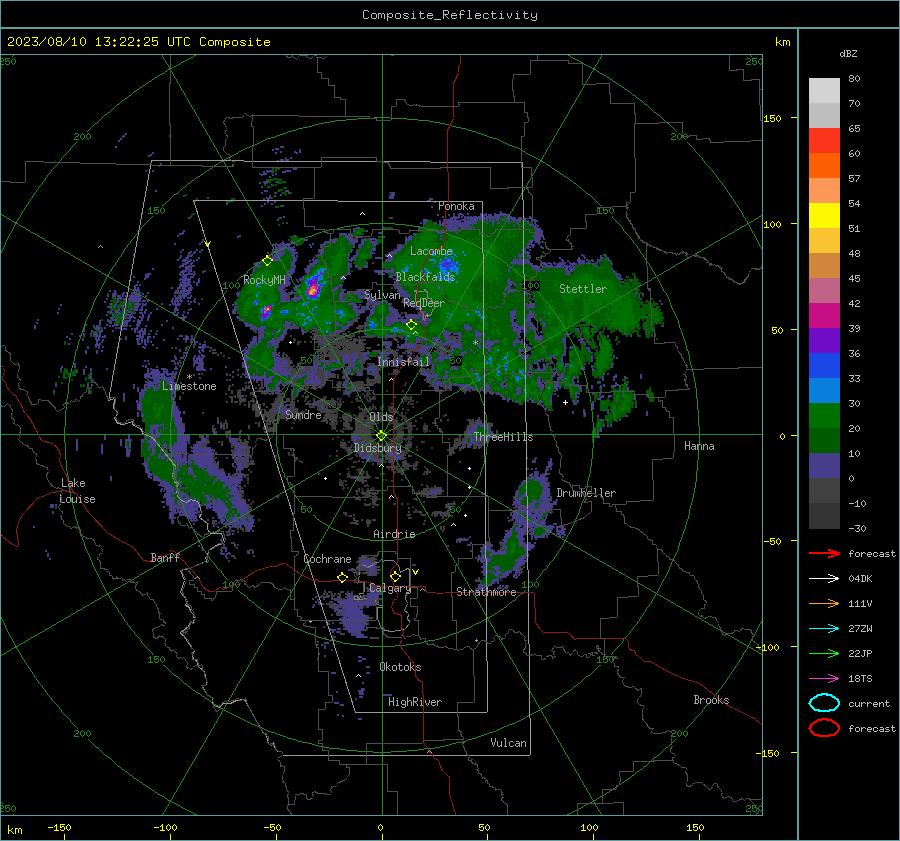Viewport: 900px width, 841px height.
Task: Click the Composite_Reflectivity title
Action: click(450, 15)
